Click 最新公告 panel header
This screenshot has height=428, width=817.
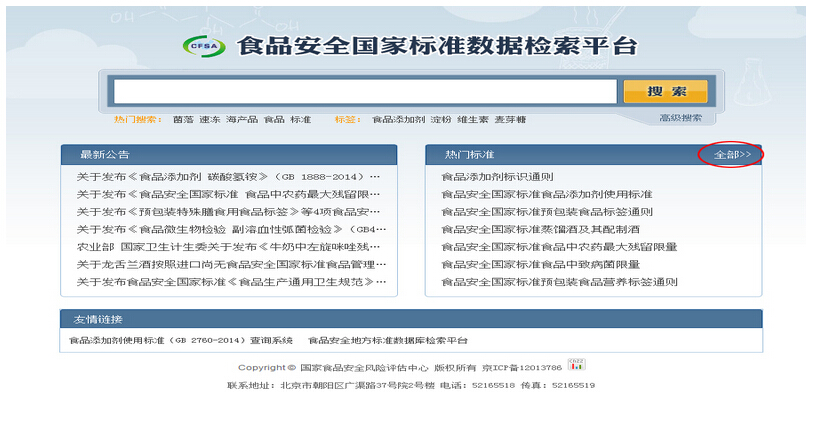pos(229,155)
